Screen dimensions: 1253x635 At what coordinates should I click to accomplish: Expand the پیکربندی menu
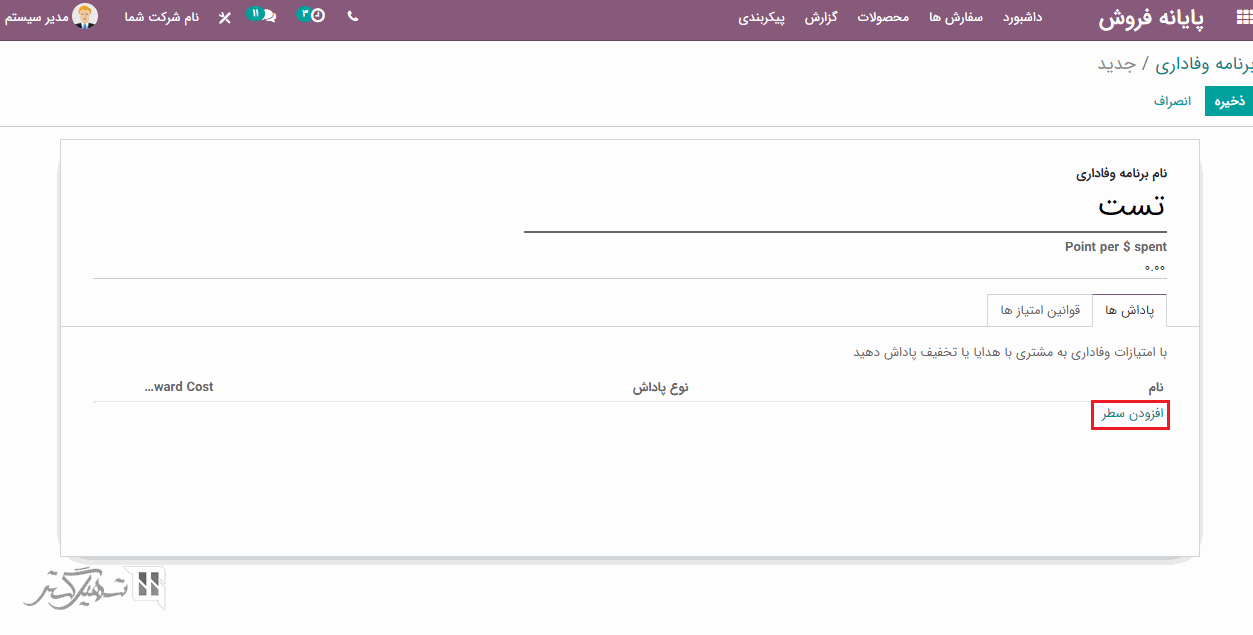[762, 18]
